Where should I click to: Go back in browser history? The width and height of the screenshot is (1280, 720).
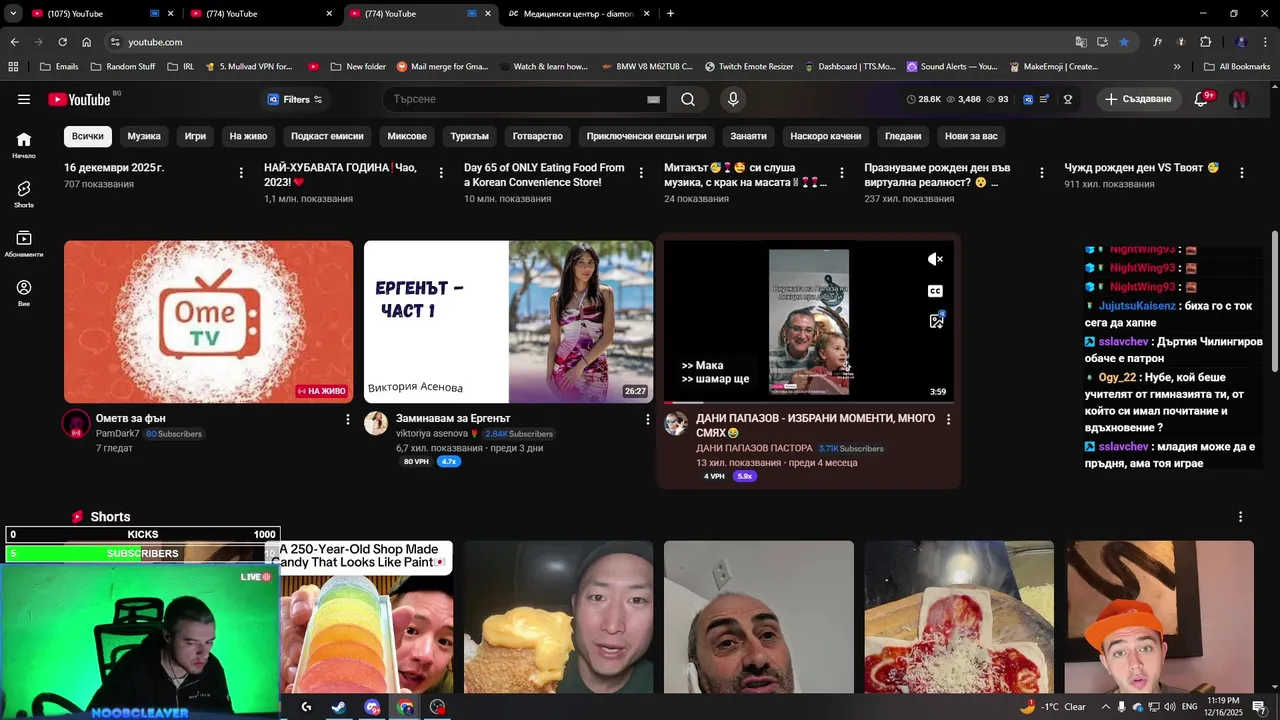click(14, 42)
